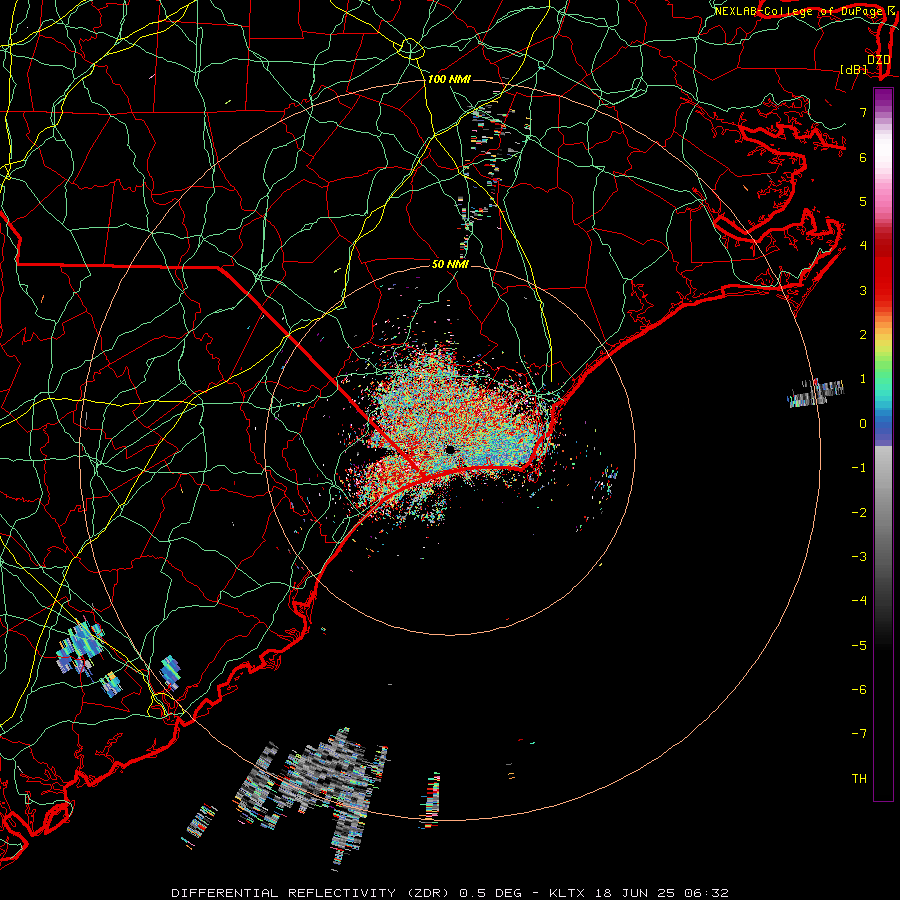The height and width of the screenshot is (900, 900).
Task: Click the 5 value on the color scale
Action: [863, 201]
